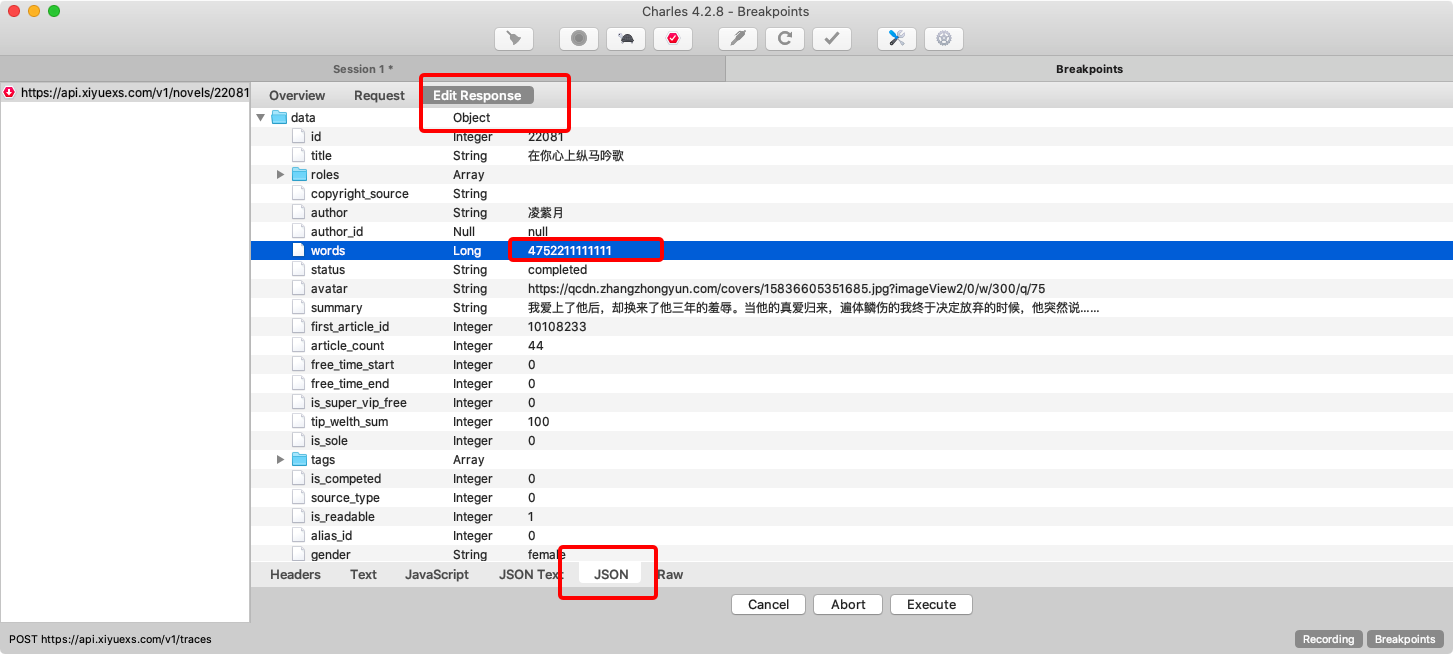Collapse the data object node
Image resolution: width=1453 pixels, height=654 pixels.
tap(261, 118)
